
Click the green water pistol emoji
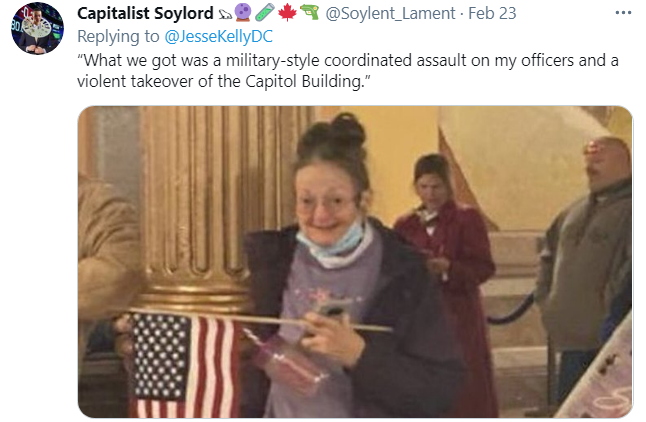(x=309, y=12)
